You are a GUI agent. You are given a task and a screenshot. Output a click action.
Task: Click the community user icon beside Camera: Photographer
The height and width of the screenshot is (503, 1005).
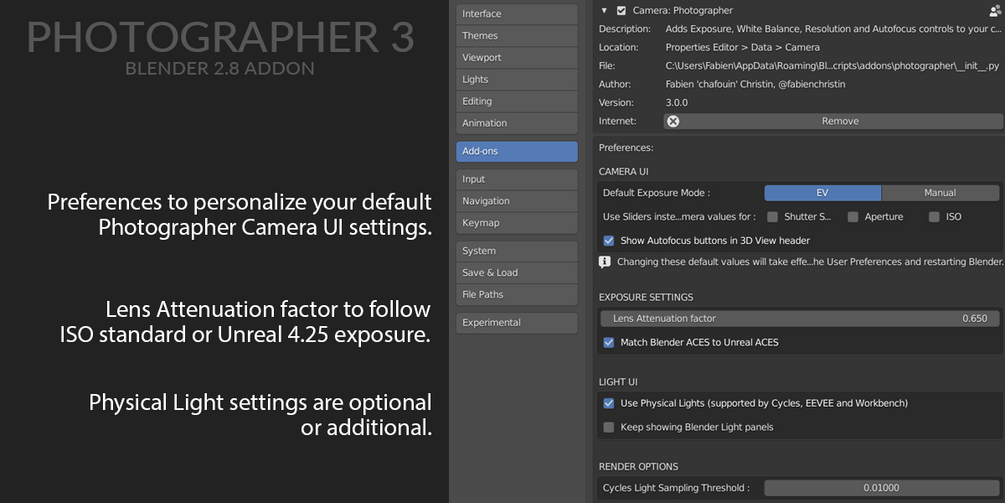tap(996, 11)
